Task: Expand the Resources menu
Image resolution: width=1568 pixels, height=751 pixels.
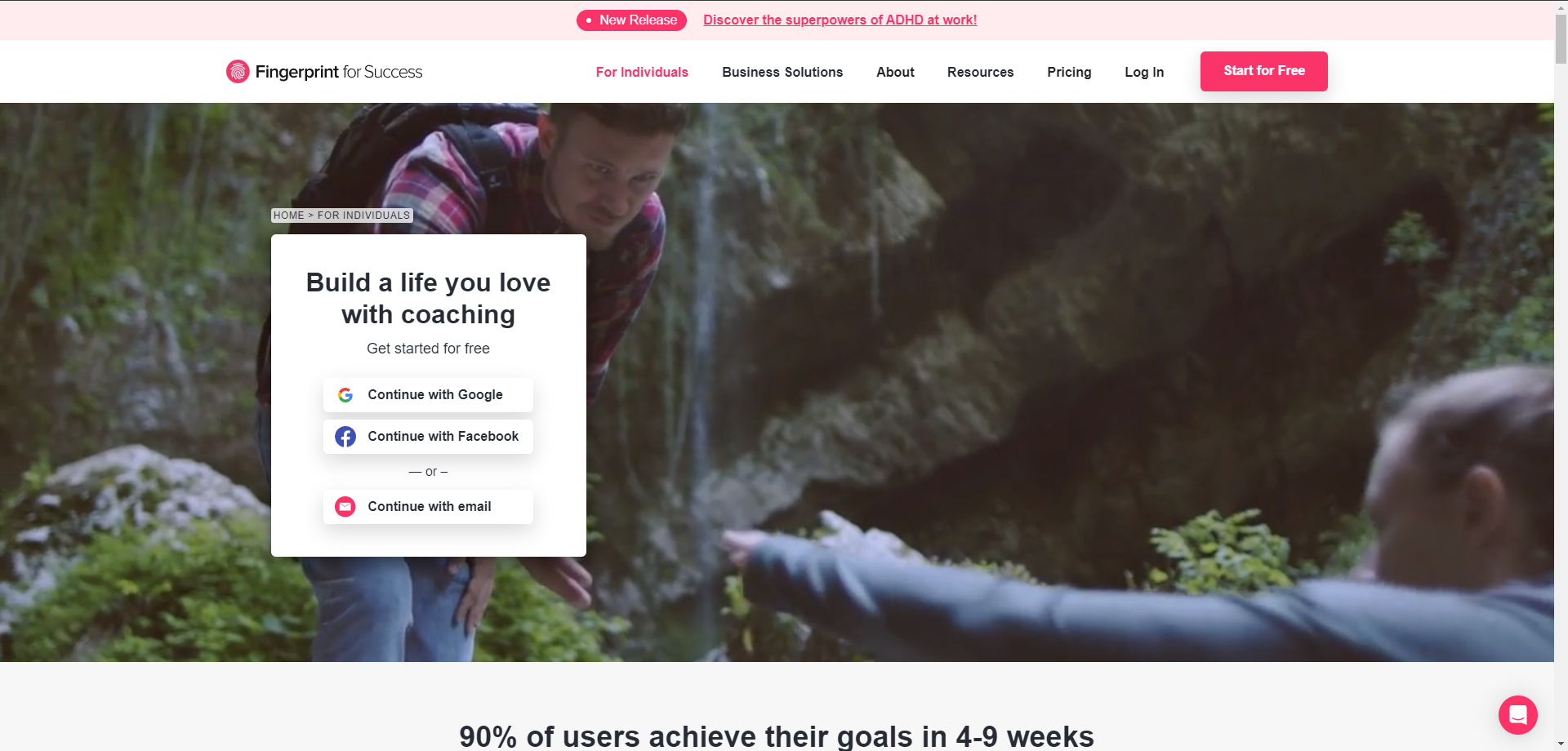Action: click(x=980, y=72)
